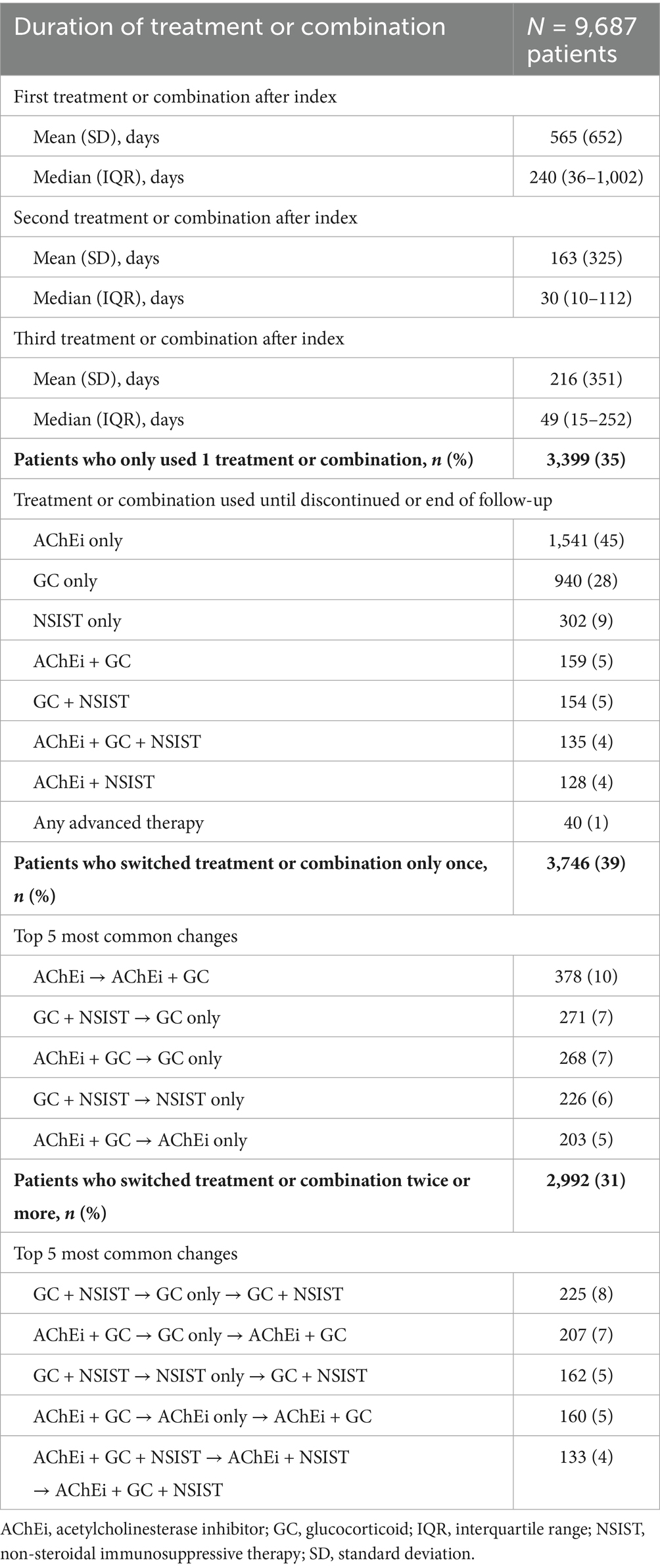The width and height of the screenshot is (660, 1568).
Task: Click the "Any advanced therapy" row label
Action: tap(118, 823)
